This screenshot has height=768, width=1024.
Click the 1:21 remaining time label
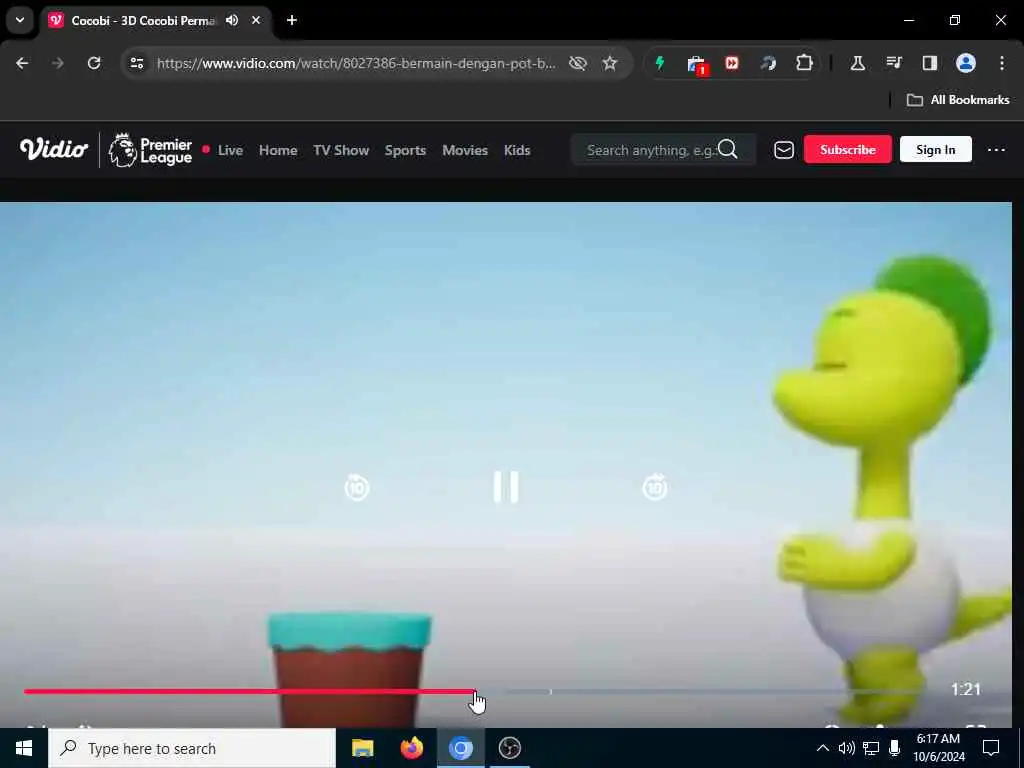(965, 689)
